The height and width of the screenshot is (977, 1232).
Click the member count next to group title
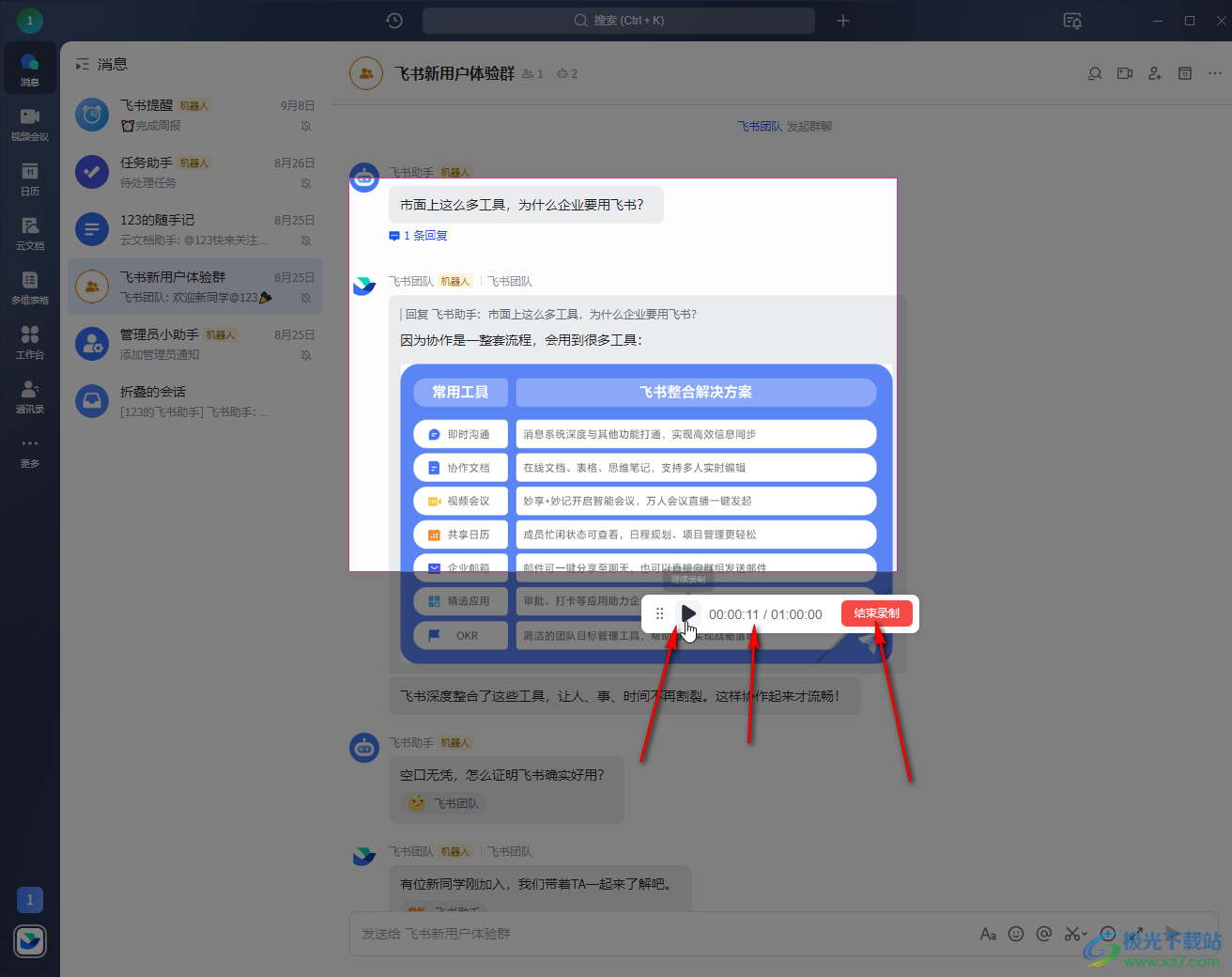(532, 73)
